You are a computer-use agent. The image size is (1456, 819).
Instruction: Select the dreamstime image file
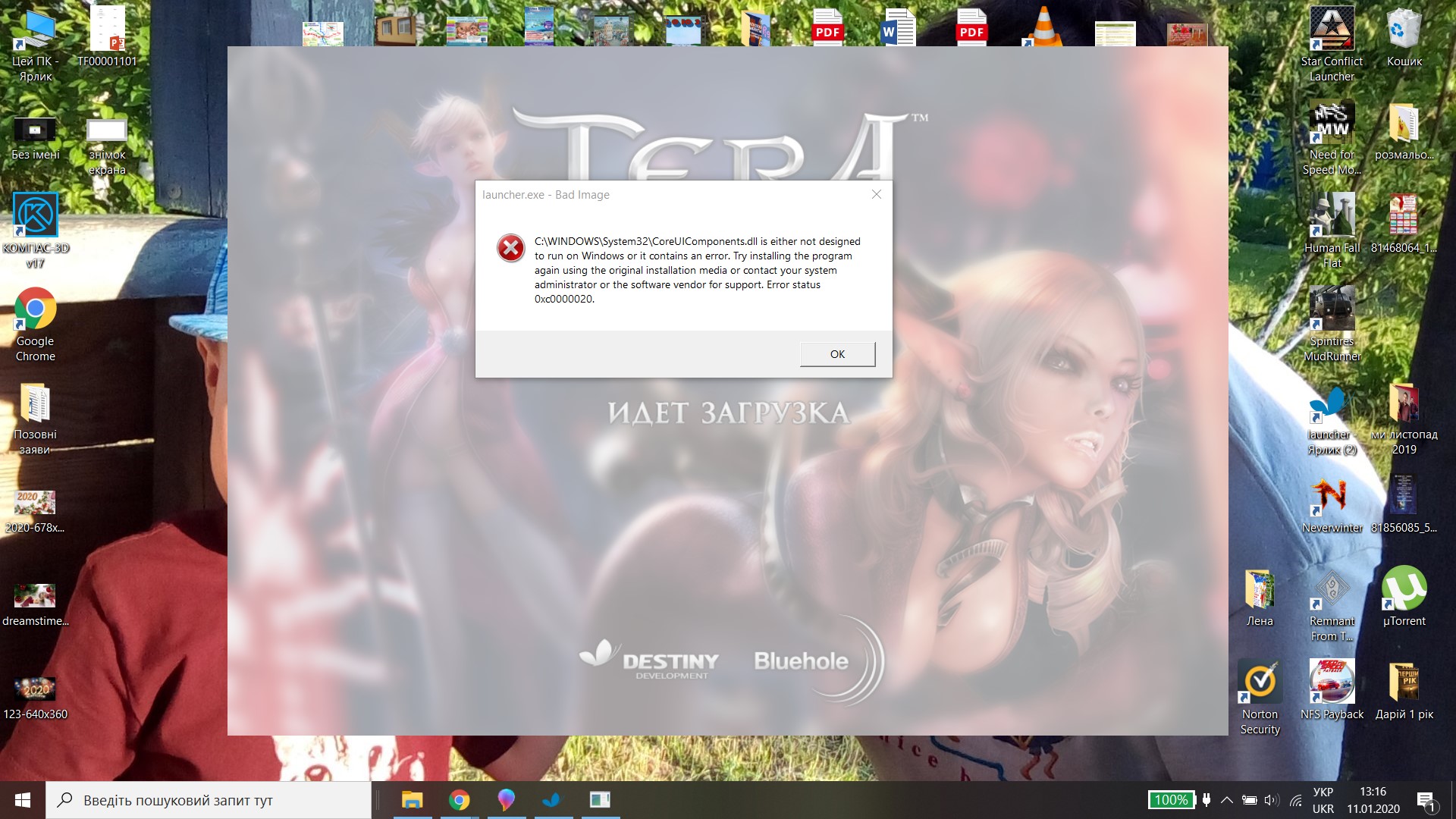(35, 604)
